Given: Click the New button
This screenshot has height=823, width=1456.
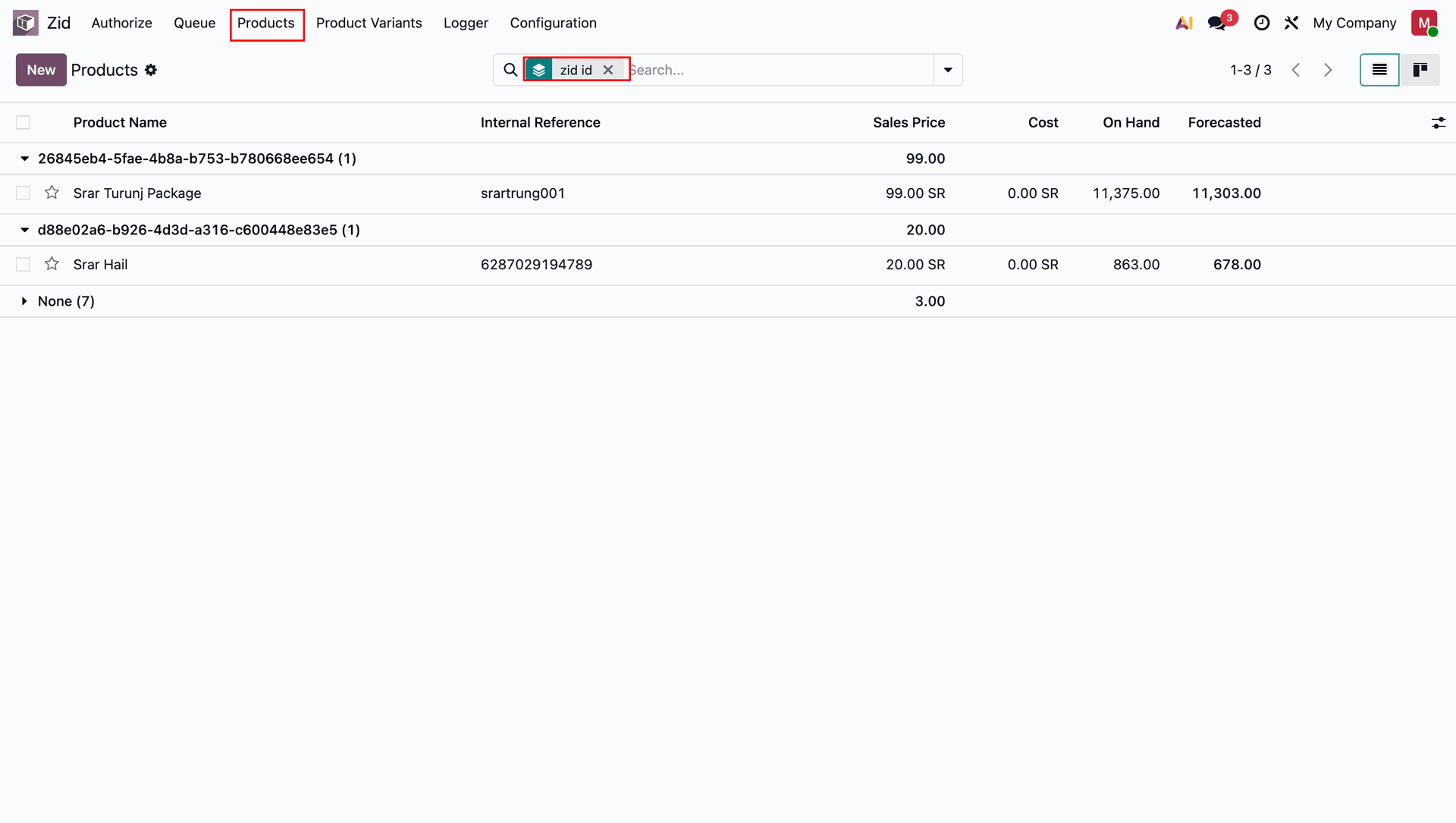Looking at the screenshot, I should 41,70.
